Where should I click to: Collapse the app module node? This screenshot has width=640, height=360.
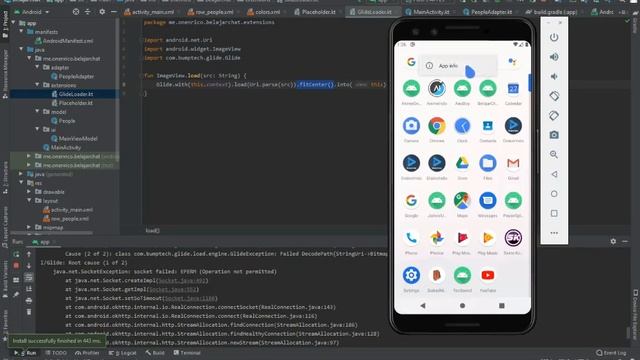(x=13, y=23)
